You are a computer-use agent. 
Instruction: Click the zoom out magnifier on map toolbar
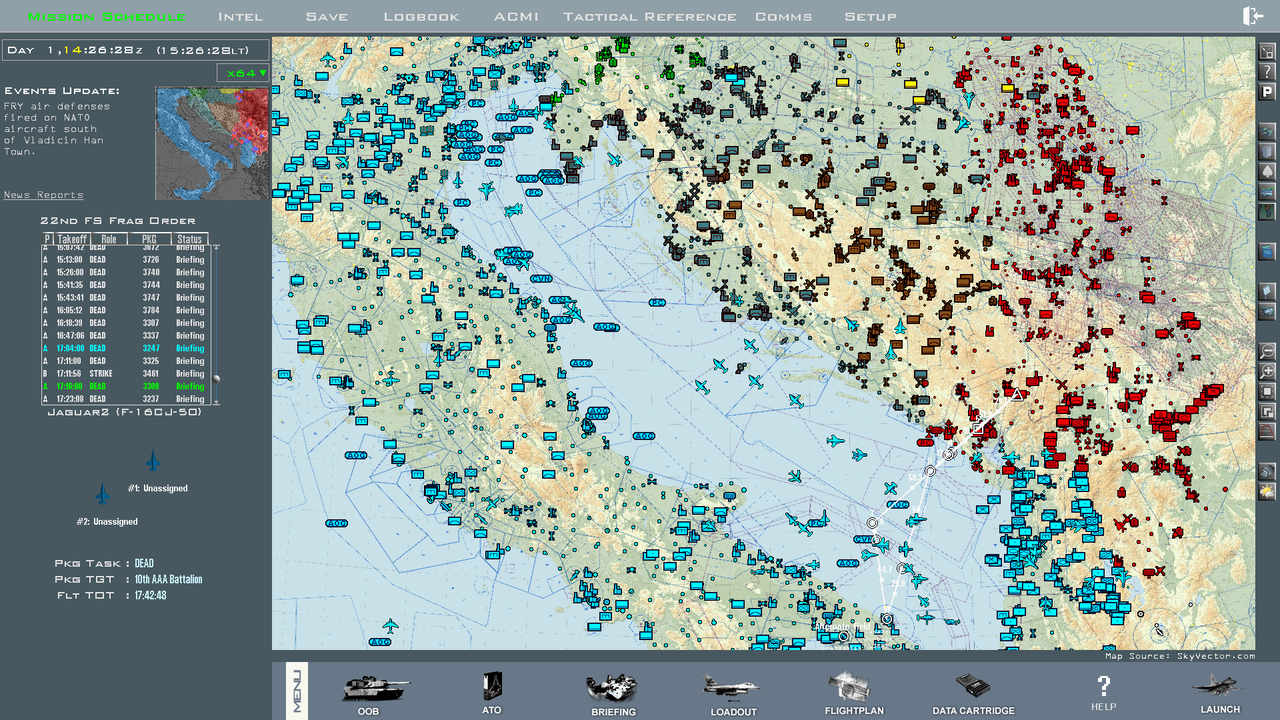(1267, 352)
